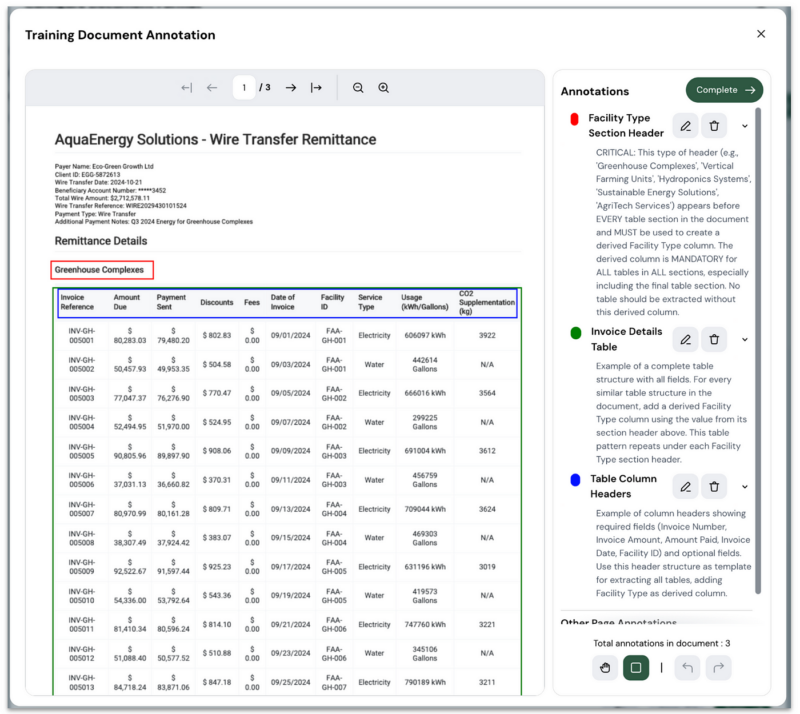Click the Remittance Details heading
This screenshot has width=800, height=714.
(x=101, y=241)
